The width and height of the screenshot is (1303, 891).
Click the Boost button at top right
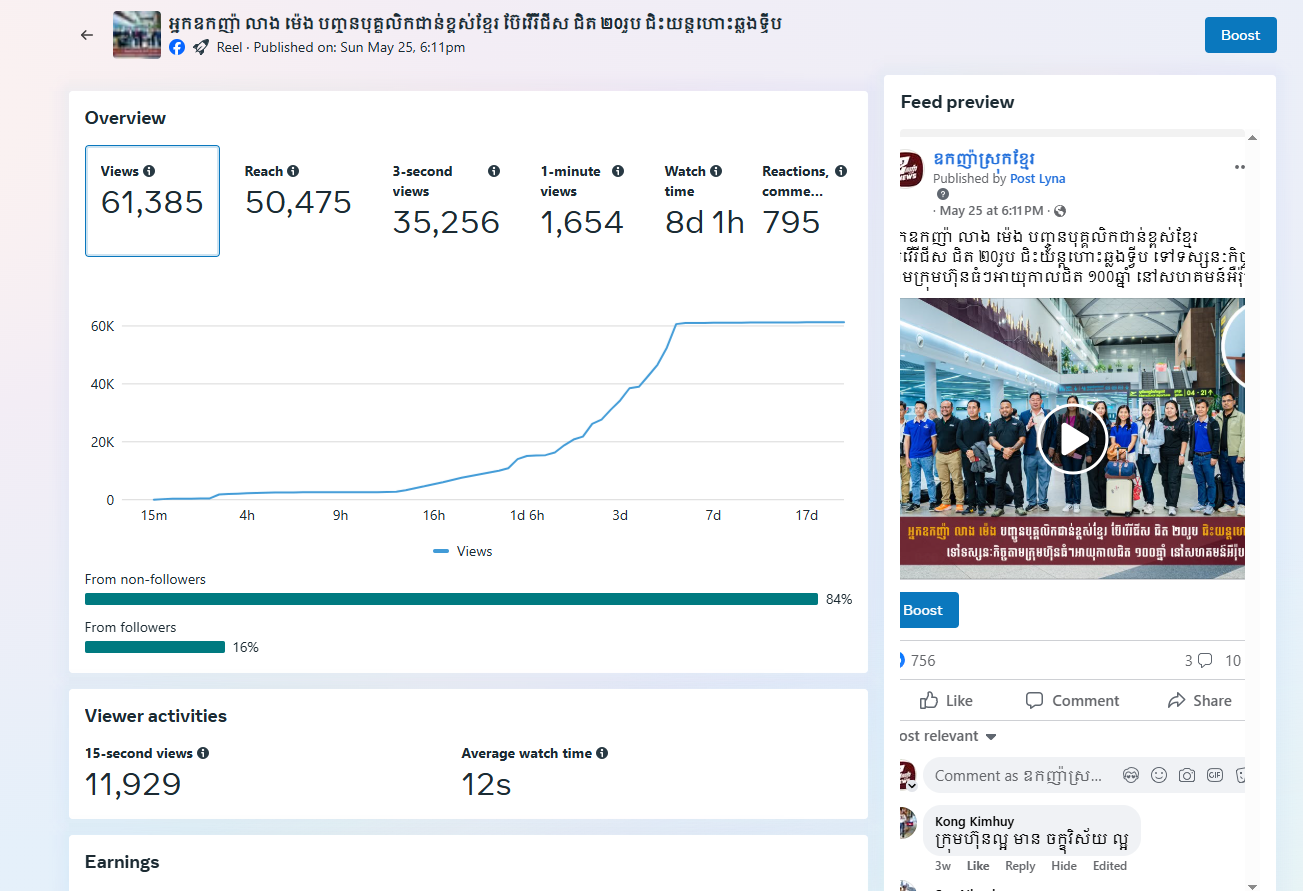click(1240, 35)
